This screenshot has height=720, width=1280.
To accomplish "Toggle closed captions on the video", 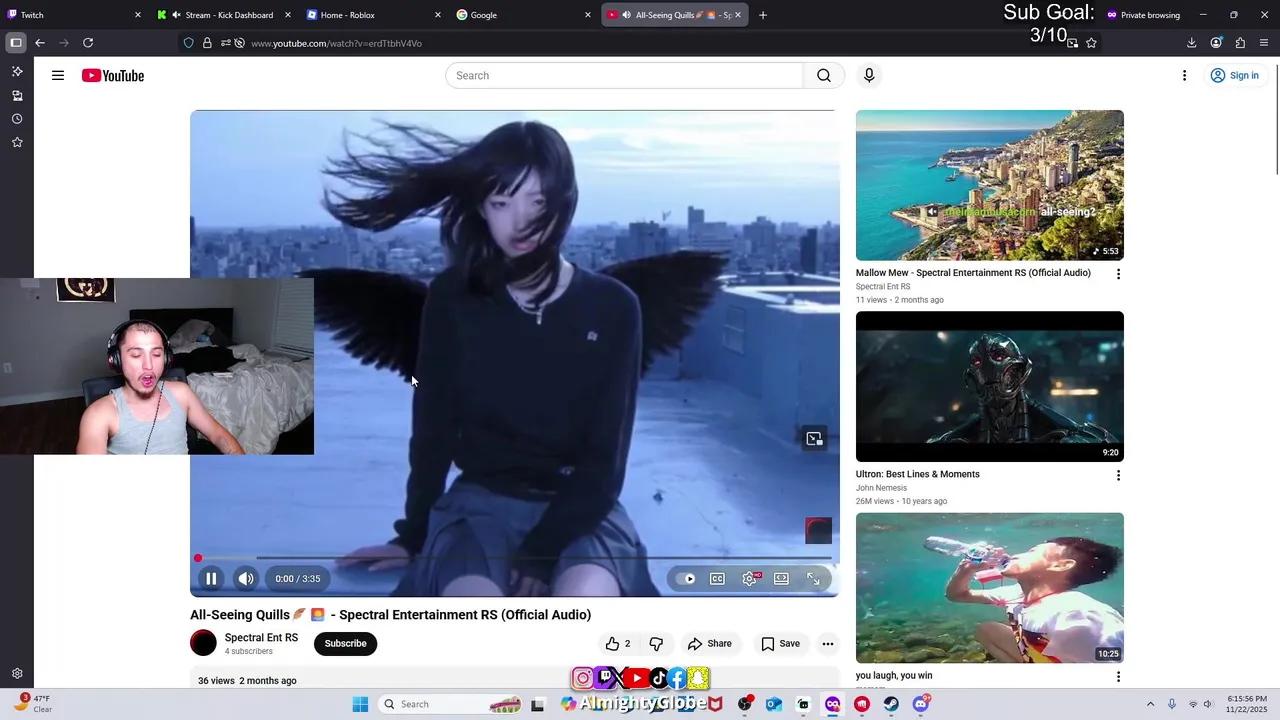I will [717, 578].
